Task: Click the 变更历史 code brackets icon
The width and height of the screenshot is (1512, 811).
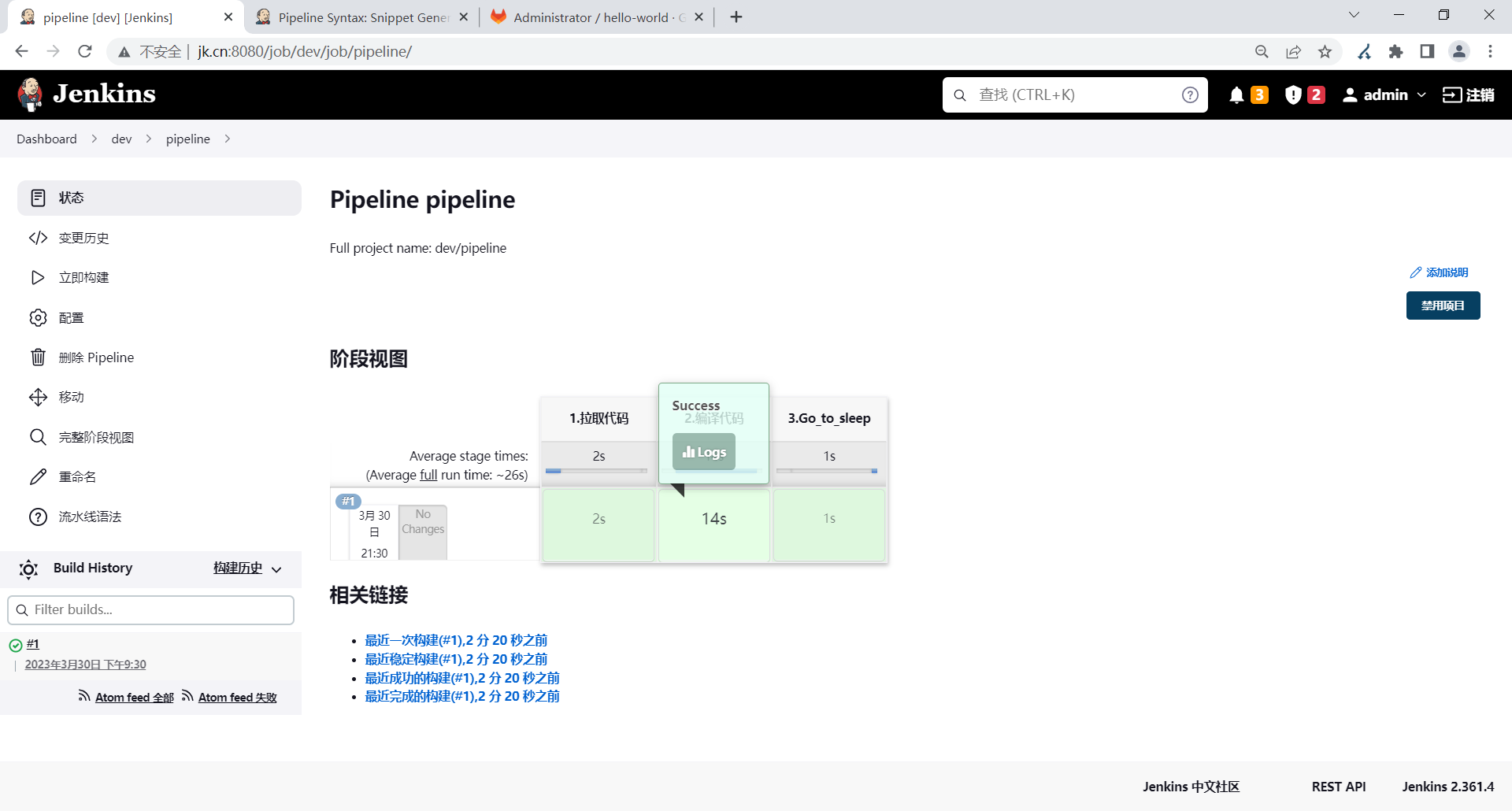Action: coord(38,238)
